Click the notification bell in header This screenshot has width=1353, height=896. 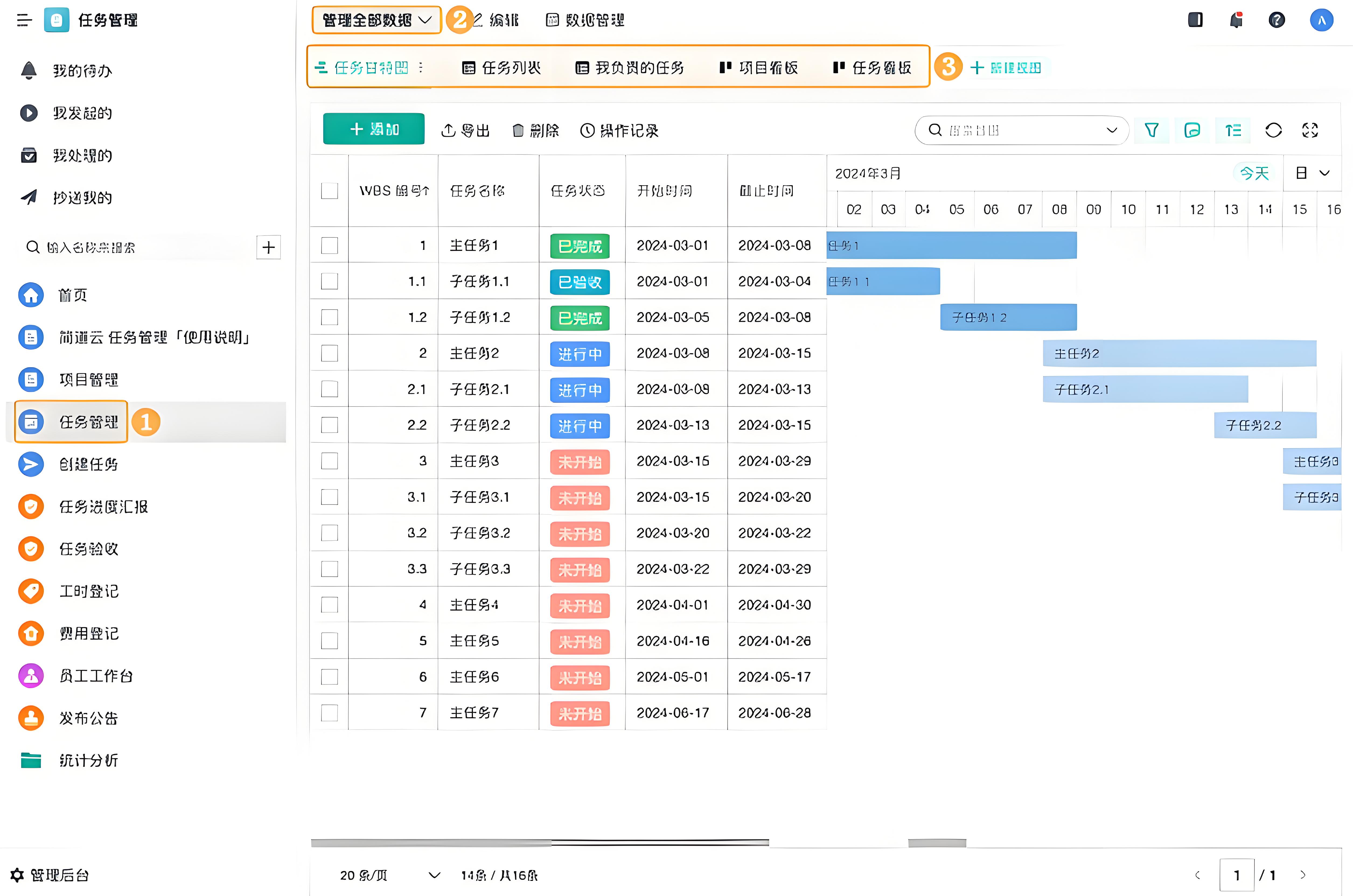1236,20
